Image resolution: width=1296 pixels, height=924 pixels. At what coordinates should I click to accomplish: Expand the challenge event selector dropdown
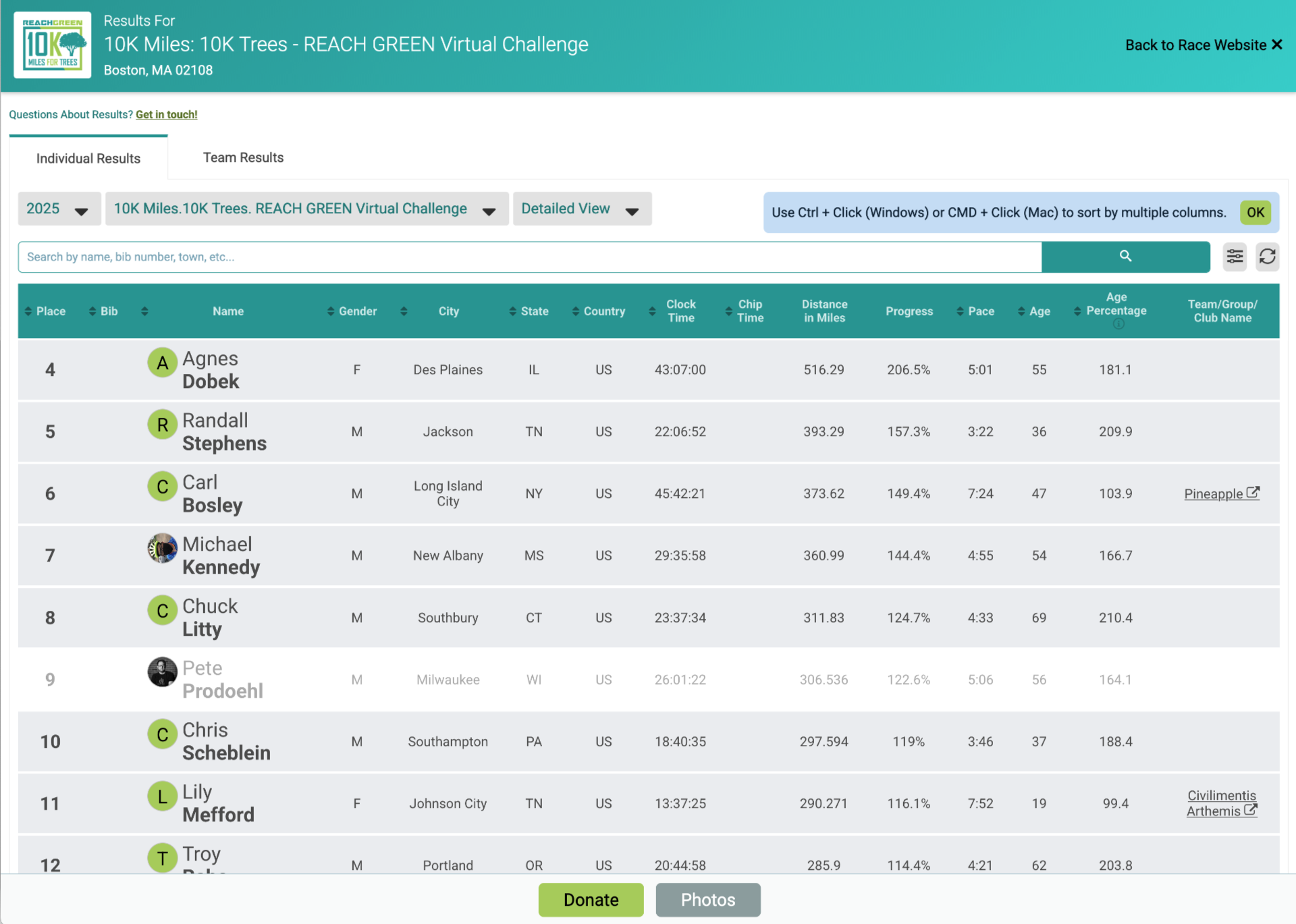(x=306, y=209)
